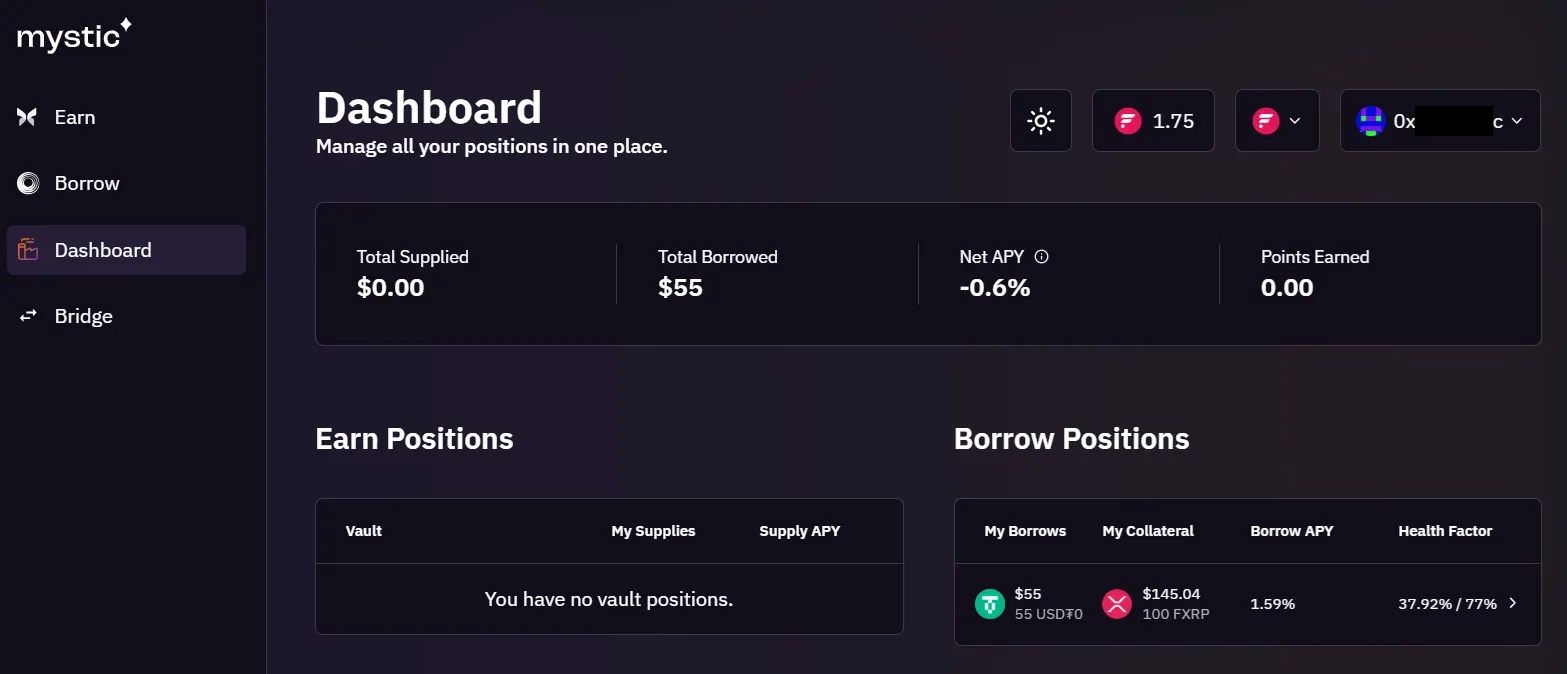The width and height of the screenshot is (1567, 674).
Task: Click the Net APY info icon
Action: pyautogui.click(x=1042, y=257)
